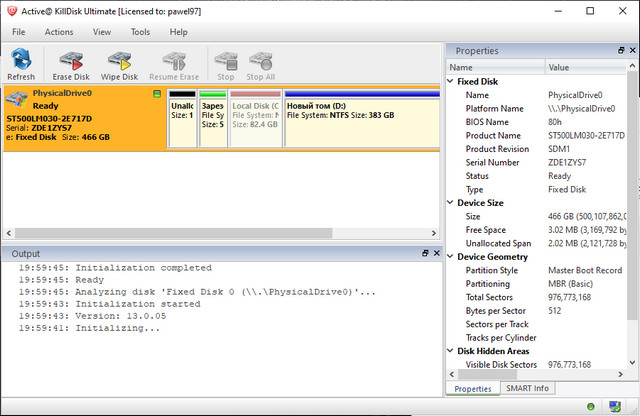Click the Stop All toolbar icon
Screen dimensions: 640x416
[x=260, y=64]
